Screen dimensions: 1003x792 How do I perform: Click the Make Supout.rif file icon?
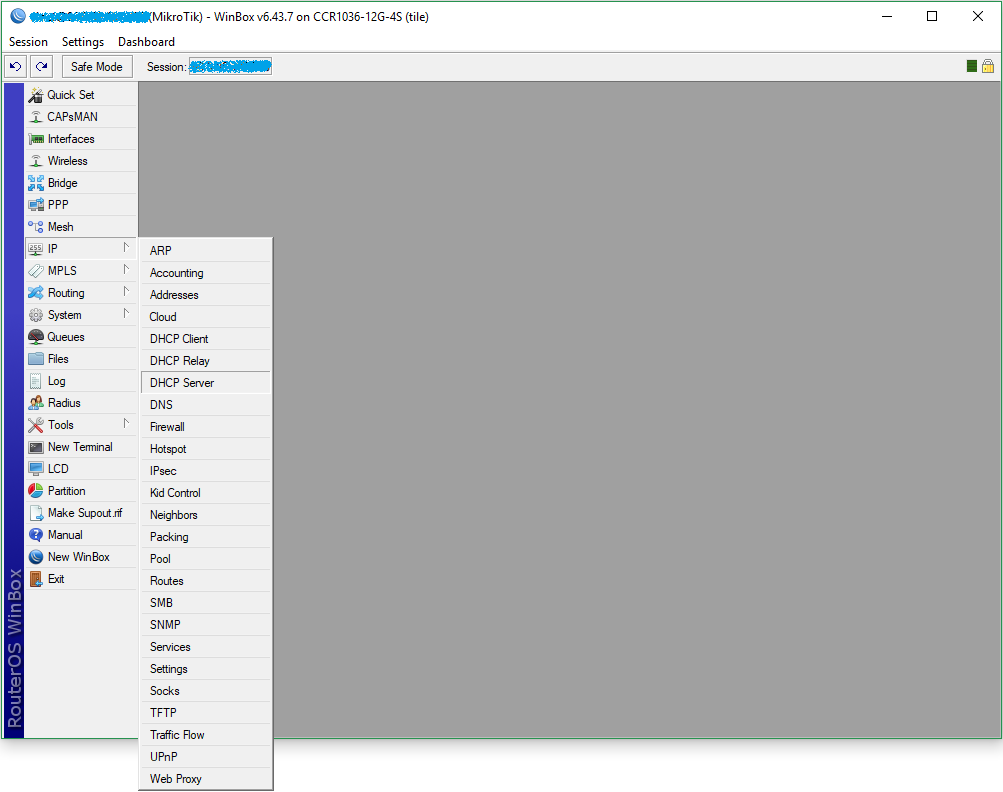tap(36, 513)
